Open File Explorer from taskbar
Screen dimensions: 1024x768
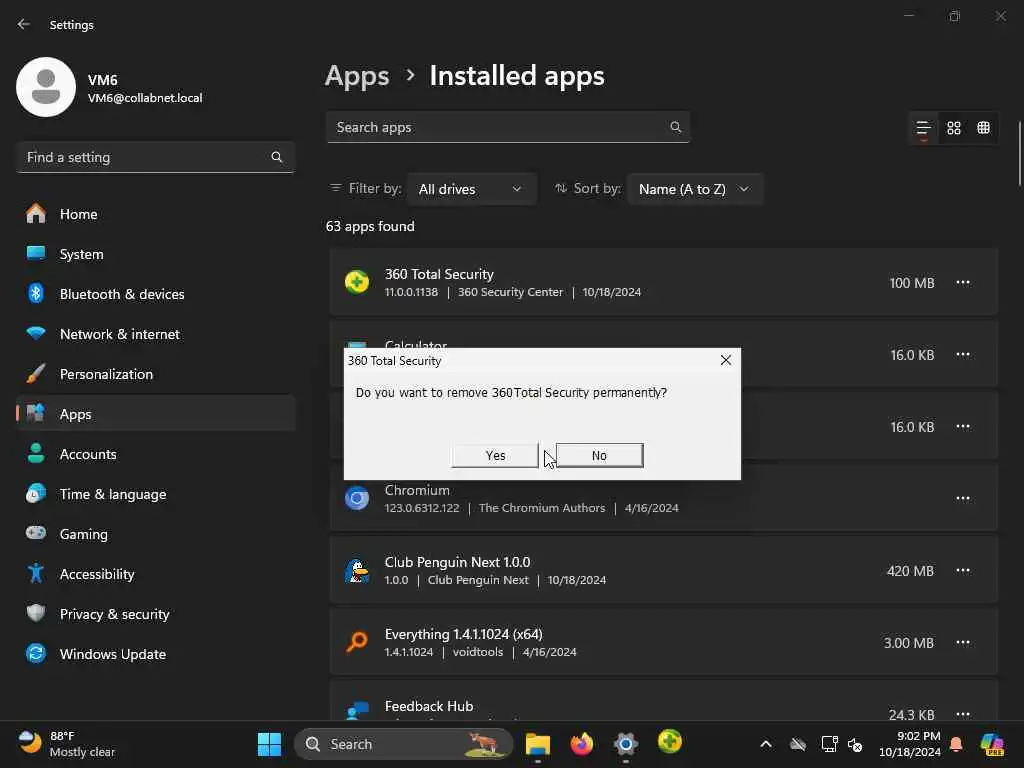[x=537, y=744]
